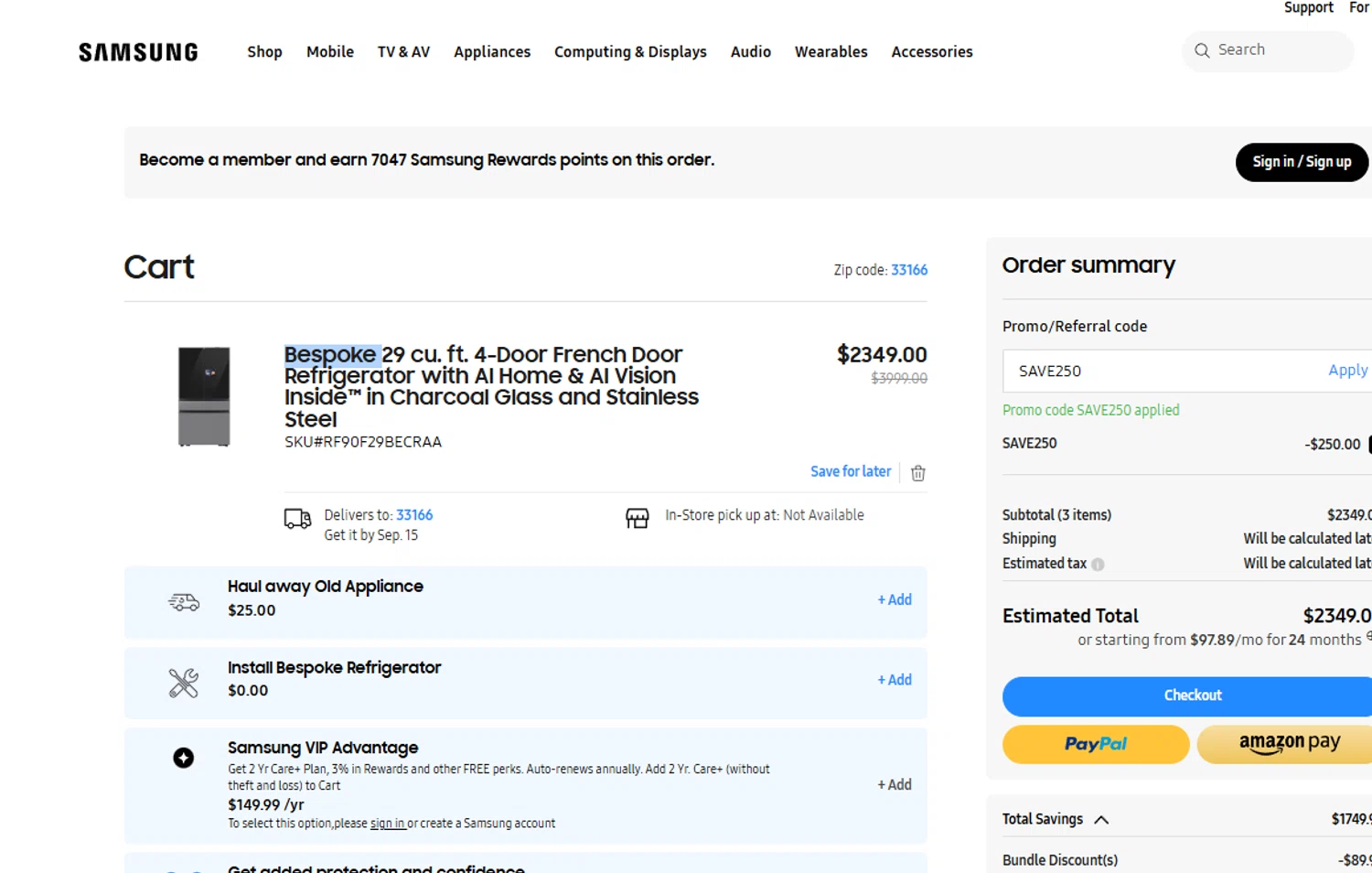The width and height of the screenshot is (1372, 873).
Task: Click the -$250.00 discount amount
Action: 1333,445
